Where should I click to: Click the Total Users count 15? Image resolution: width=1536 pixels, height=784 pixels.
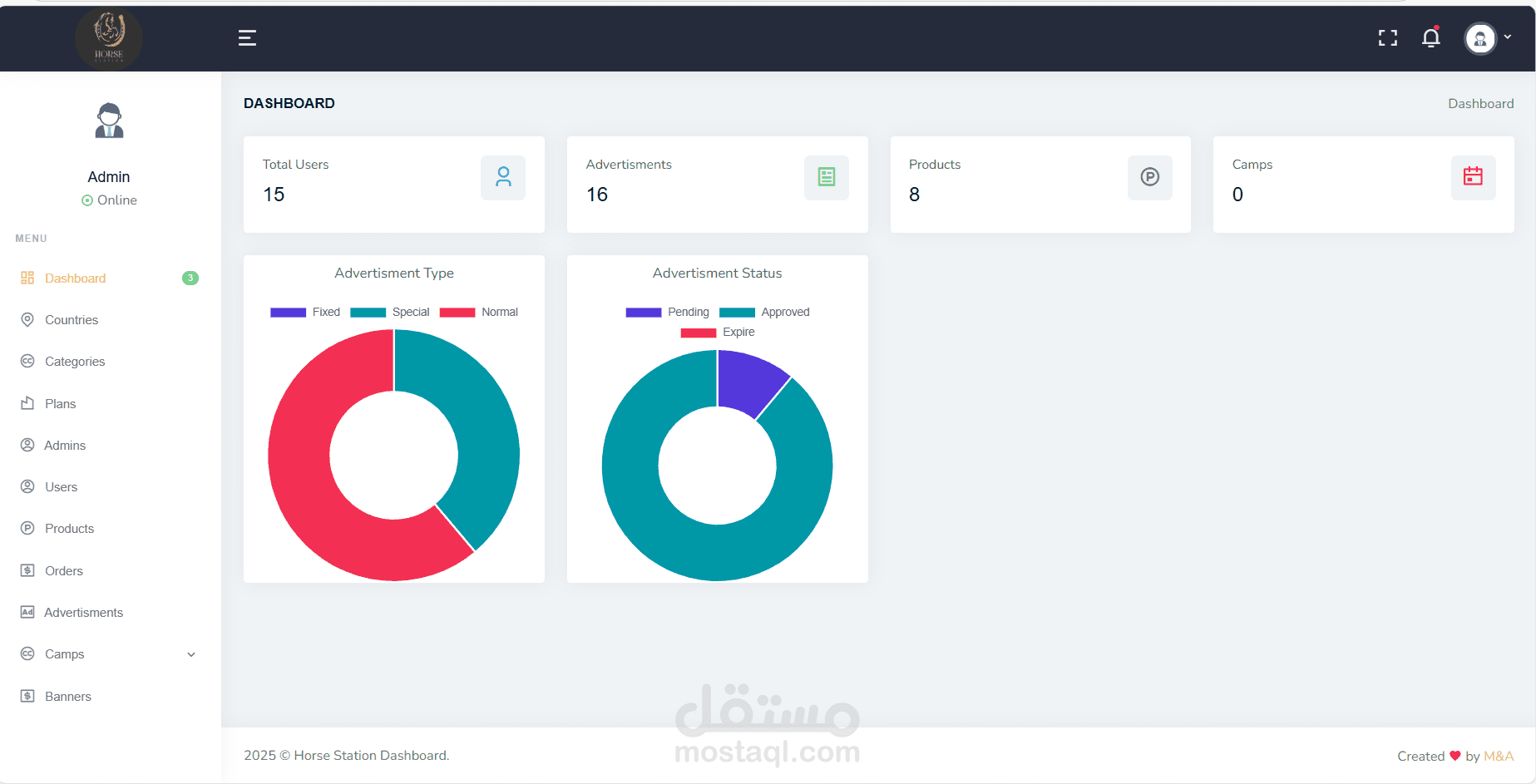274,195
